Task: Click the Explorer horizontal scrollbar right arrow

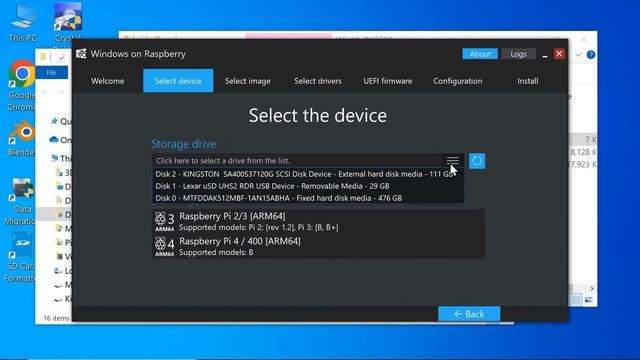Action: (592, 289)
